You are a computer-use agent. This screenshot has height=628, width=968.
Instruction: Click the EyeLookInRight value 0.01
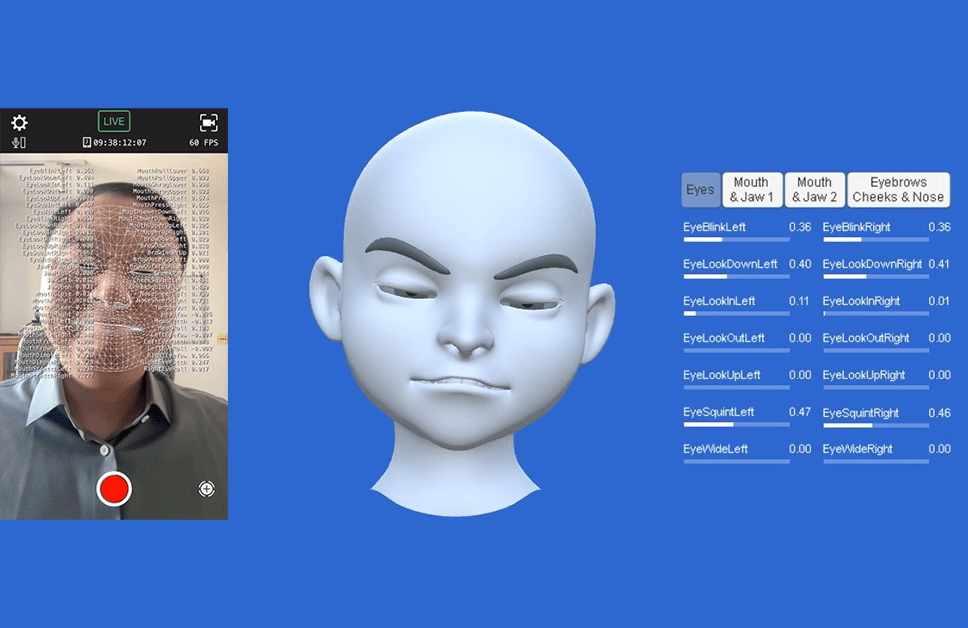[939, 301]
